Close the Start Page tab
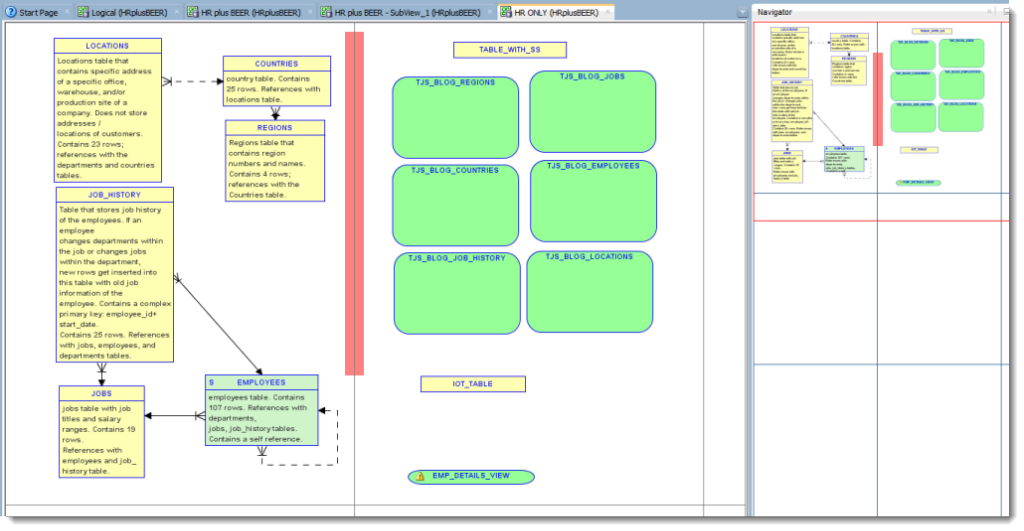The height and width of the screenshot is (531, 1024). [x=67, y=12]
